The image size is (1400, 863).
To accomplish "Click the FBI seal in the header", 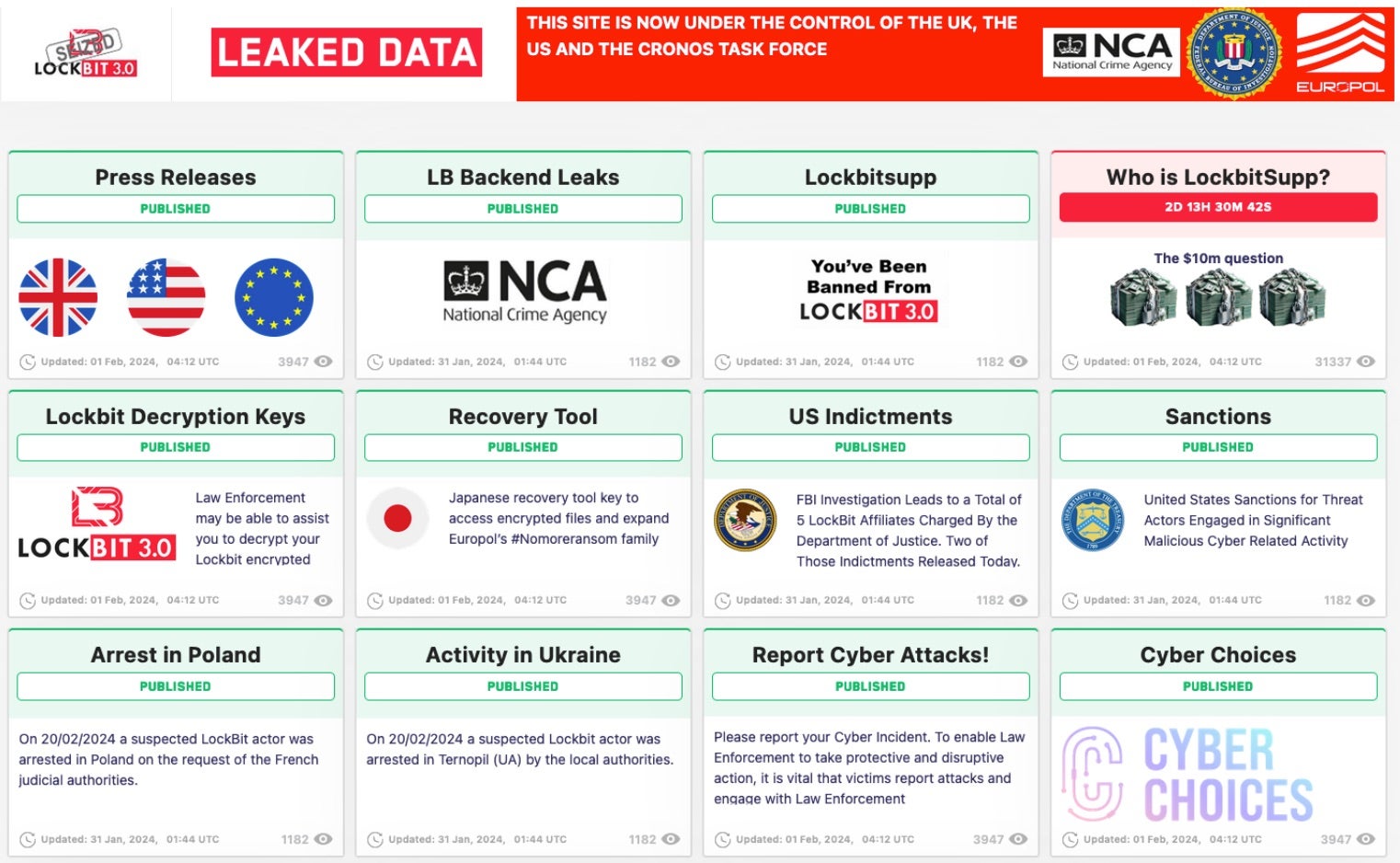I will coord(1234,54).
